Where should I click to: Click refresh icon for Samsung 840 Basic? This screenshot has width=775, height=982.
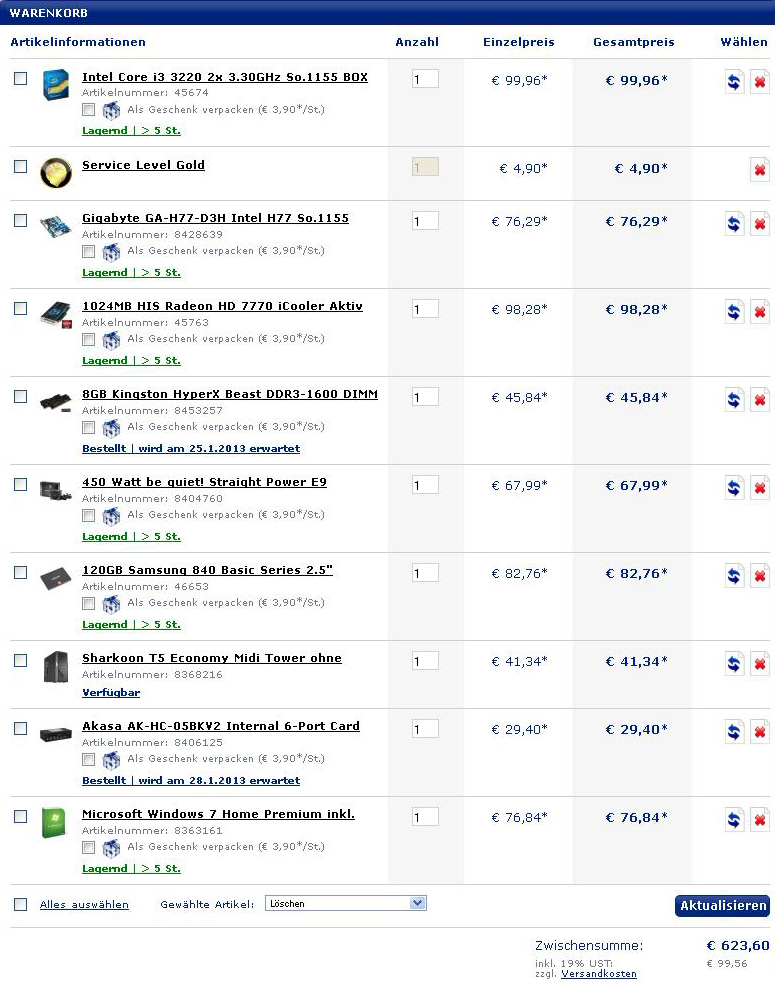[x=735, y=575]
